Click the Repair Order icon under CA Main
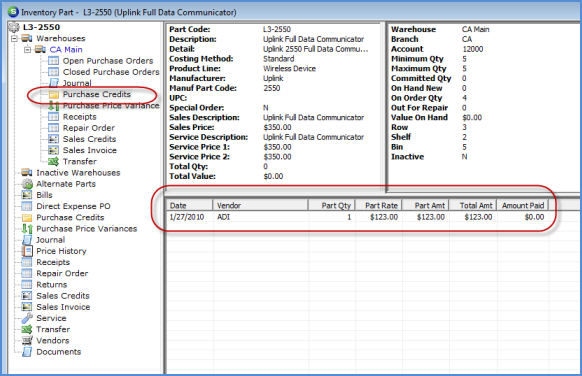582x376 pixels. click(x=53, y=128)
